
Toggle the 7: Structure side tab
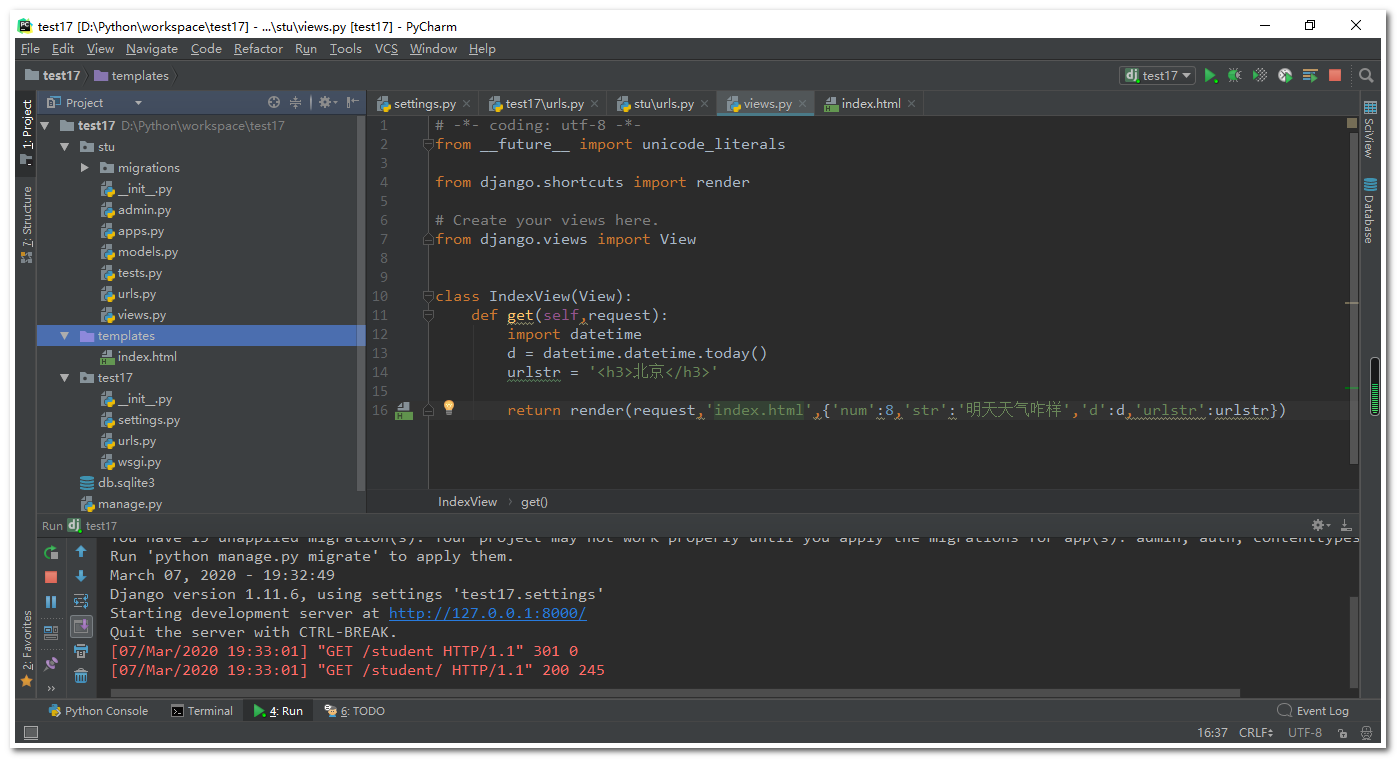click(x=27, y=224)
